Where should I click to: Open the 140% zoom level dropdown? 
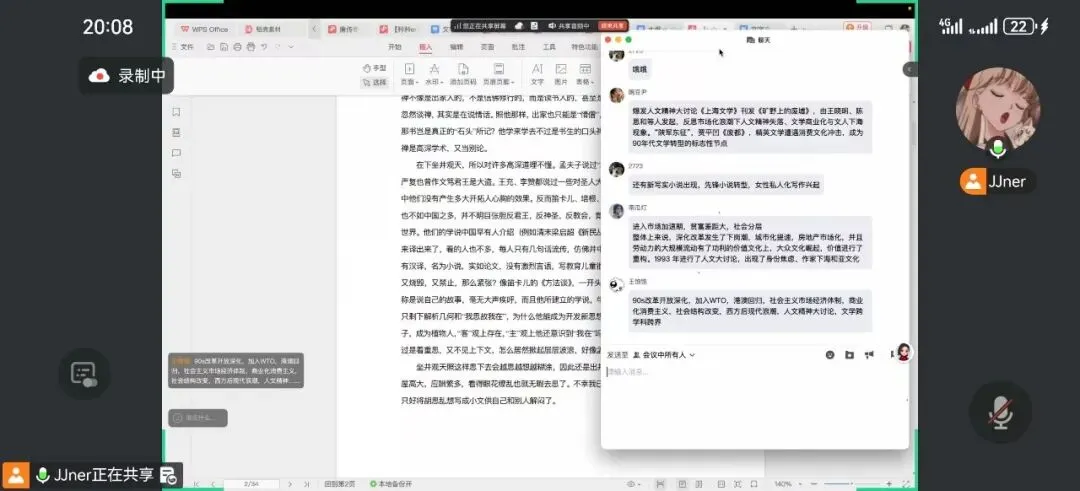coord(787,484)
